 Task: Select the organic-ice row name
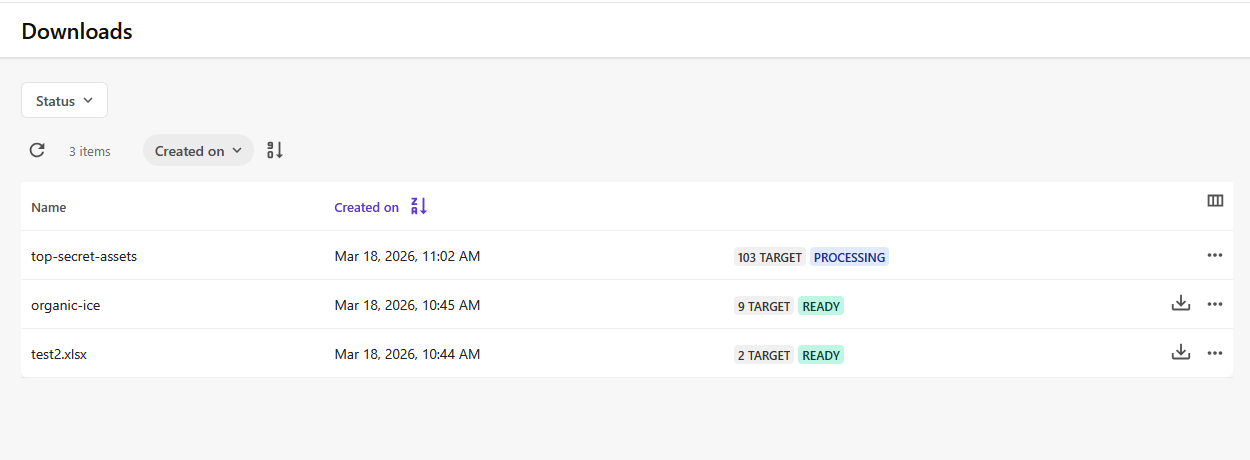pyautogui.click(x=65, y=305)
